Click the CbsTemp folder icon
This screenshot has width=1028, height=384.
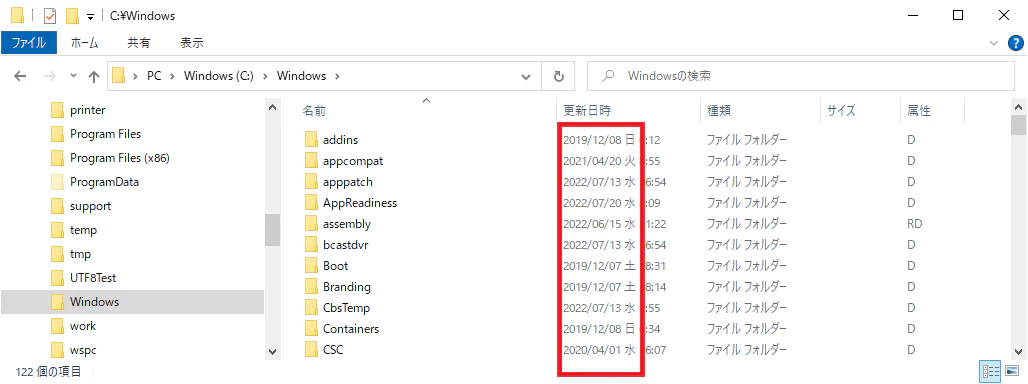tap(311, 307)
